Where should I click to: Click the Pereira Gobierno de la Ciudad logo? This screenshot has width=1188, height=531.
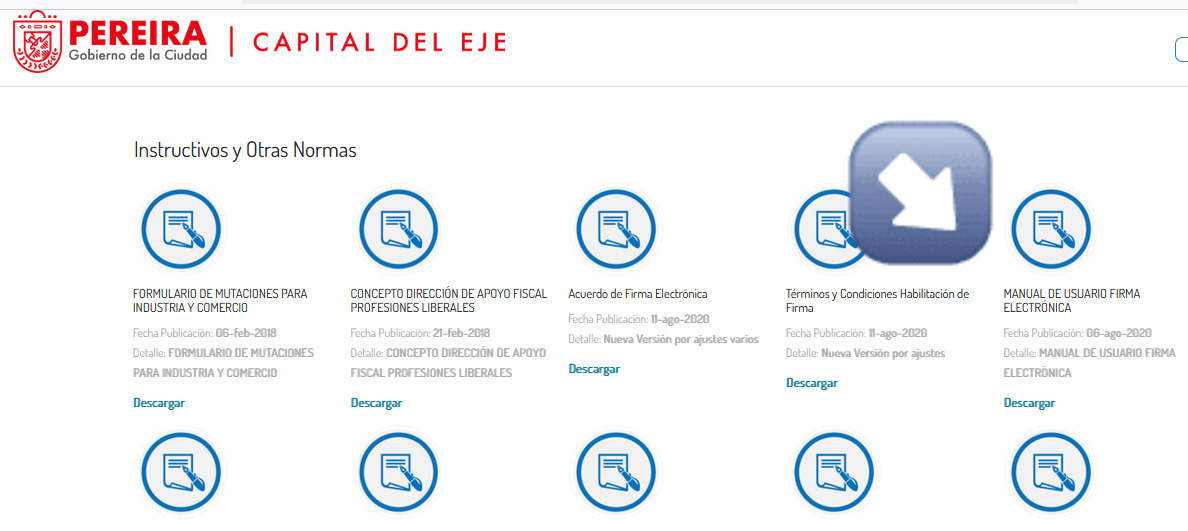(x=111, y=42)
